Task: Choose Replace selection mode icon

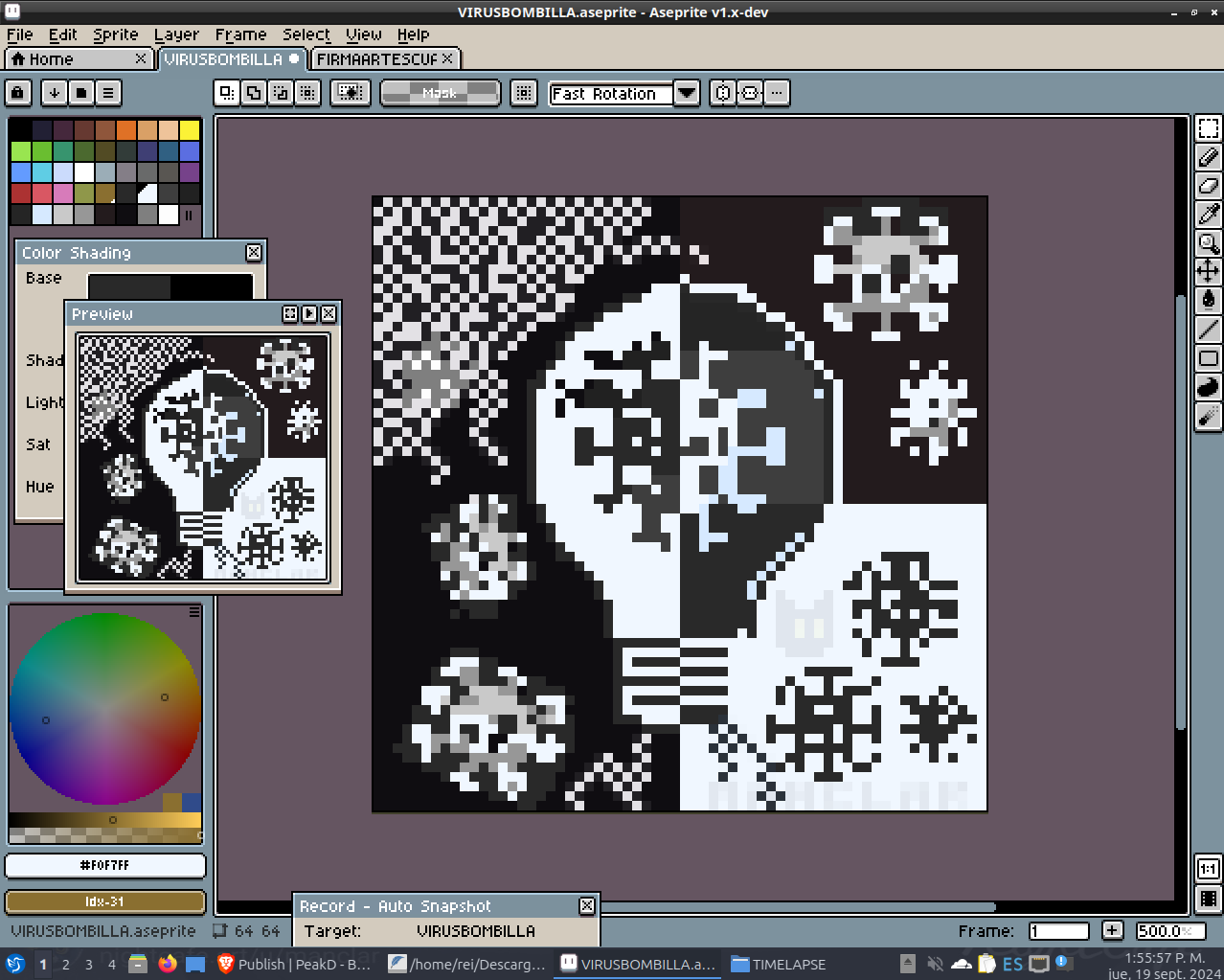Action: (226, 93)
